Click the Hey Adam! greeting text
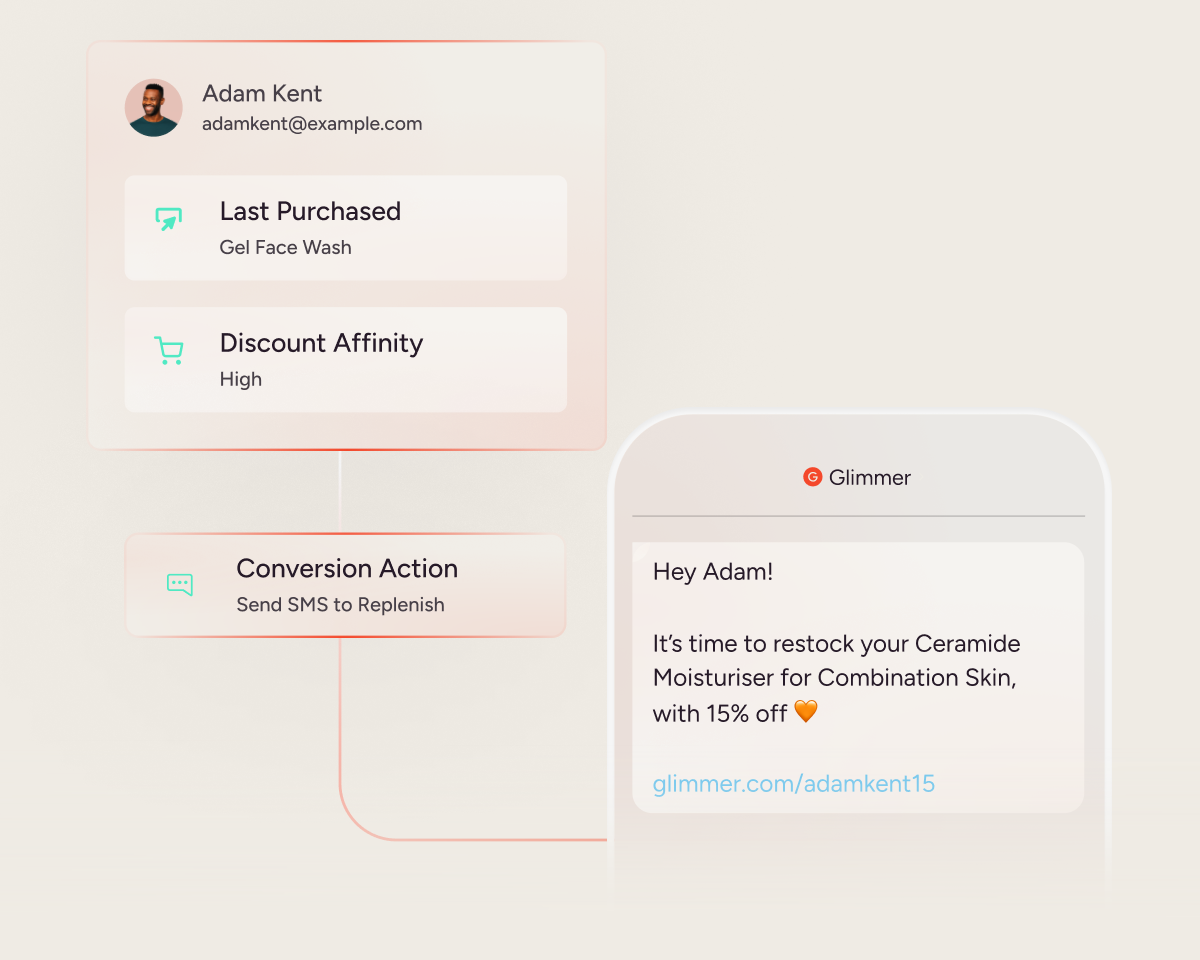The height and width of the screenshot is (960, 1200). tap(713, 572)
